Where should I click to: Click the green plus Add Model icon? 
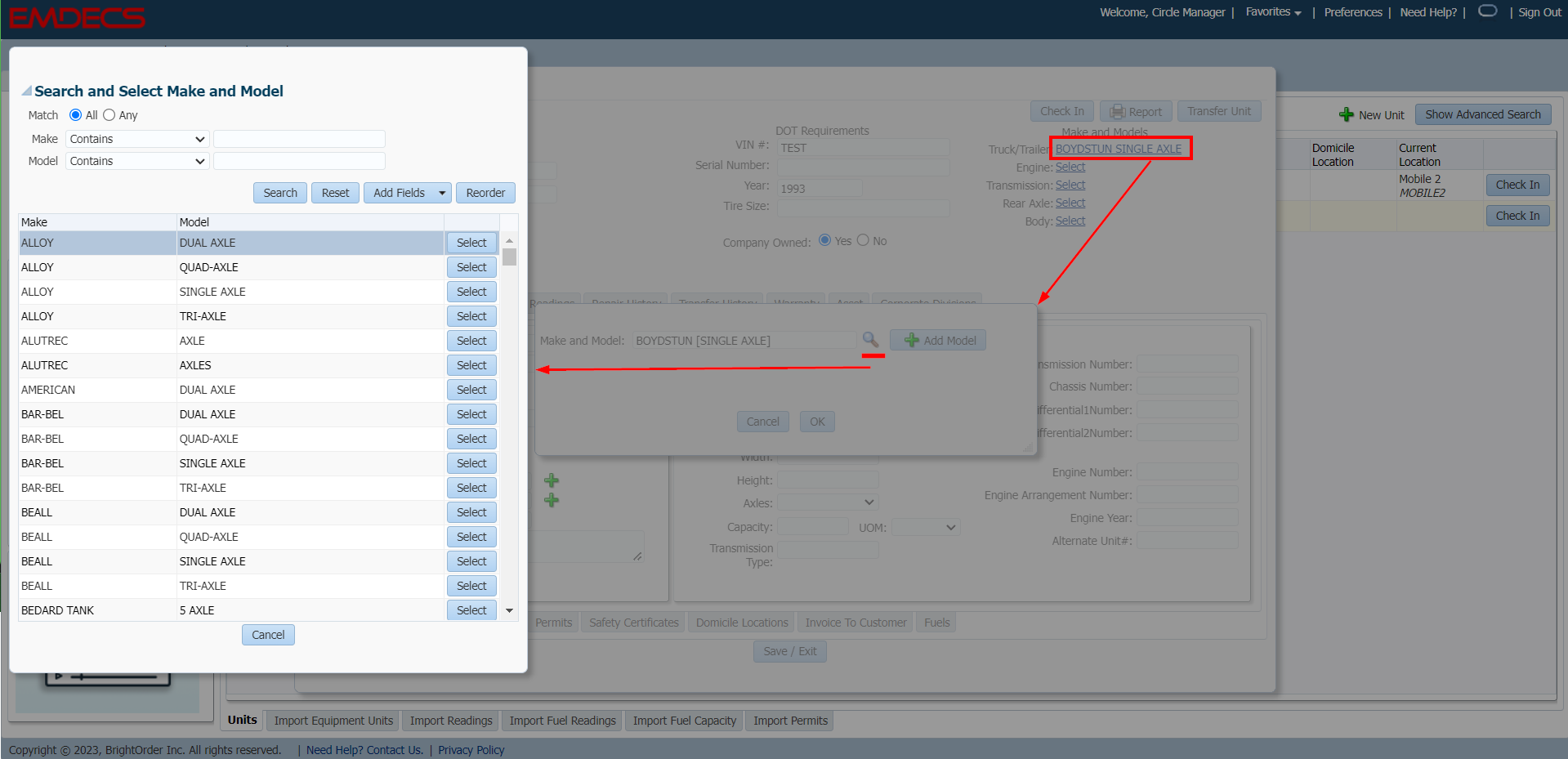[912, 341]
